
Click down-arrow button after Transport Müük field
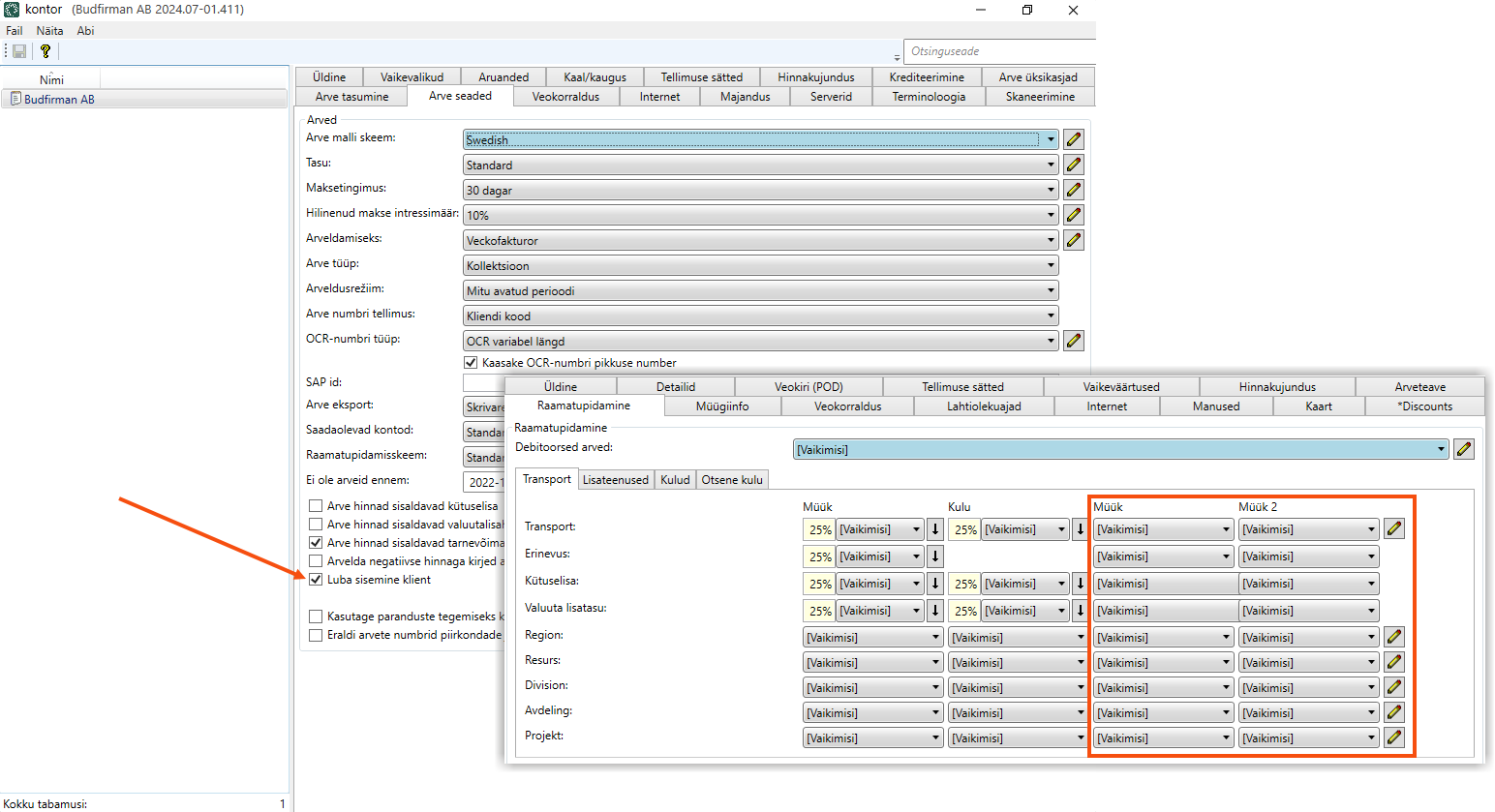[935, 529]
